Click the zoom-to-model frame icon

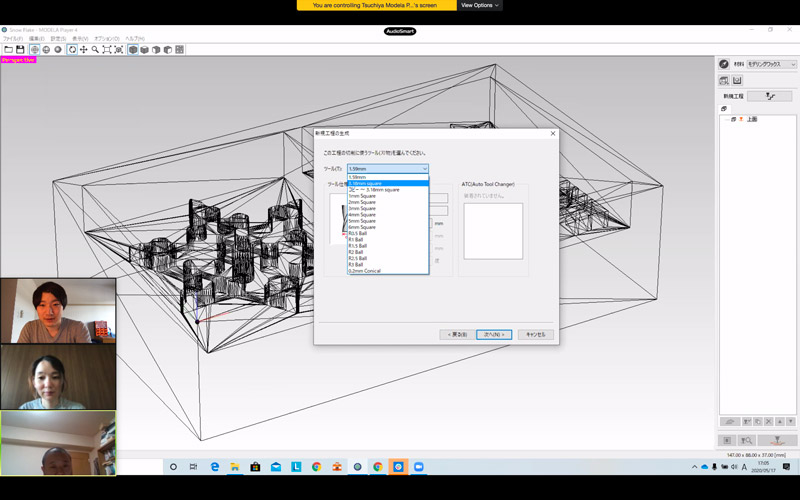(118, 49)
